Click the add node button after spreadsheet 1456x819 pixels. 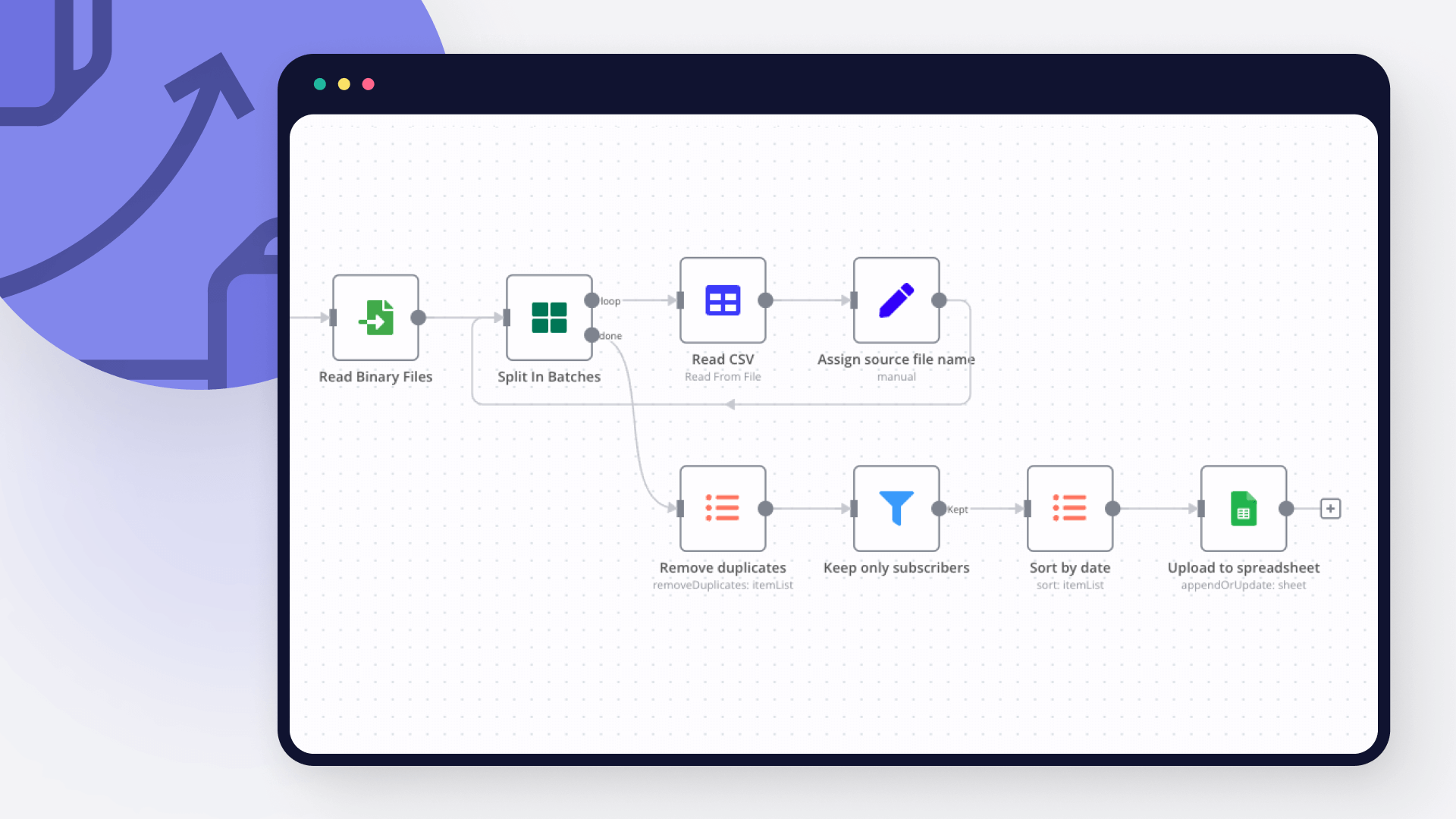click(1331, 509)
